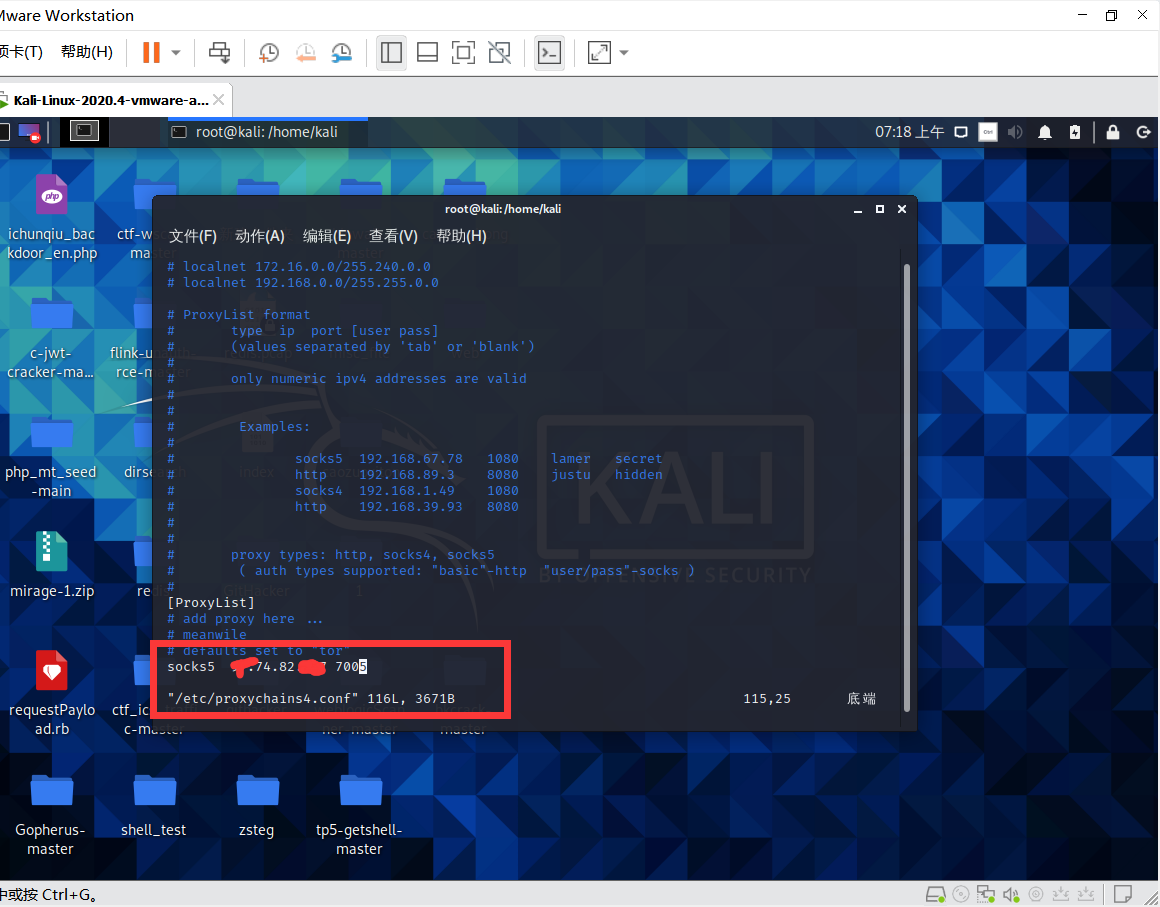Select root@kali: /home/kali taskbar entry
The image size is (1160, 907).
(266, 132)
